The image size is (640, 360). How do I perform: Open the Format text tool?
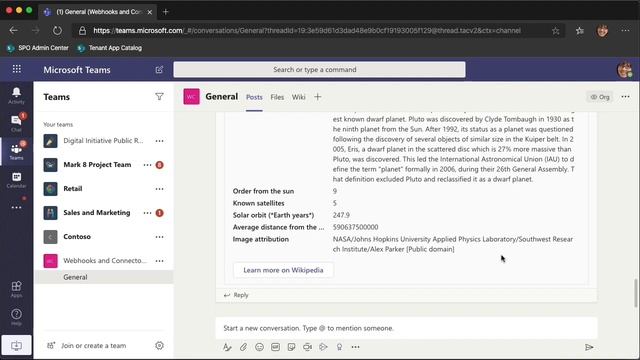(227, 347)
